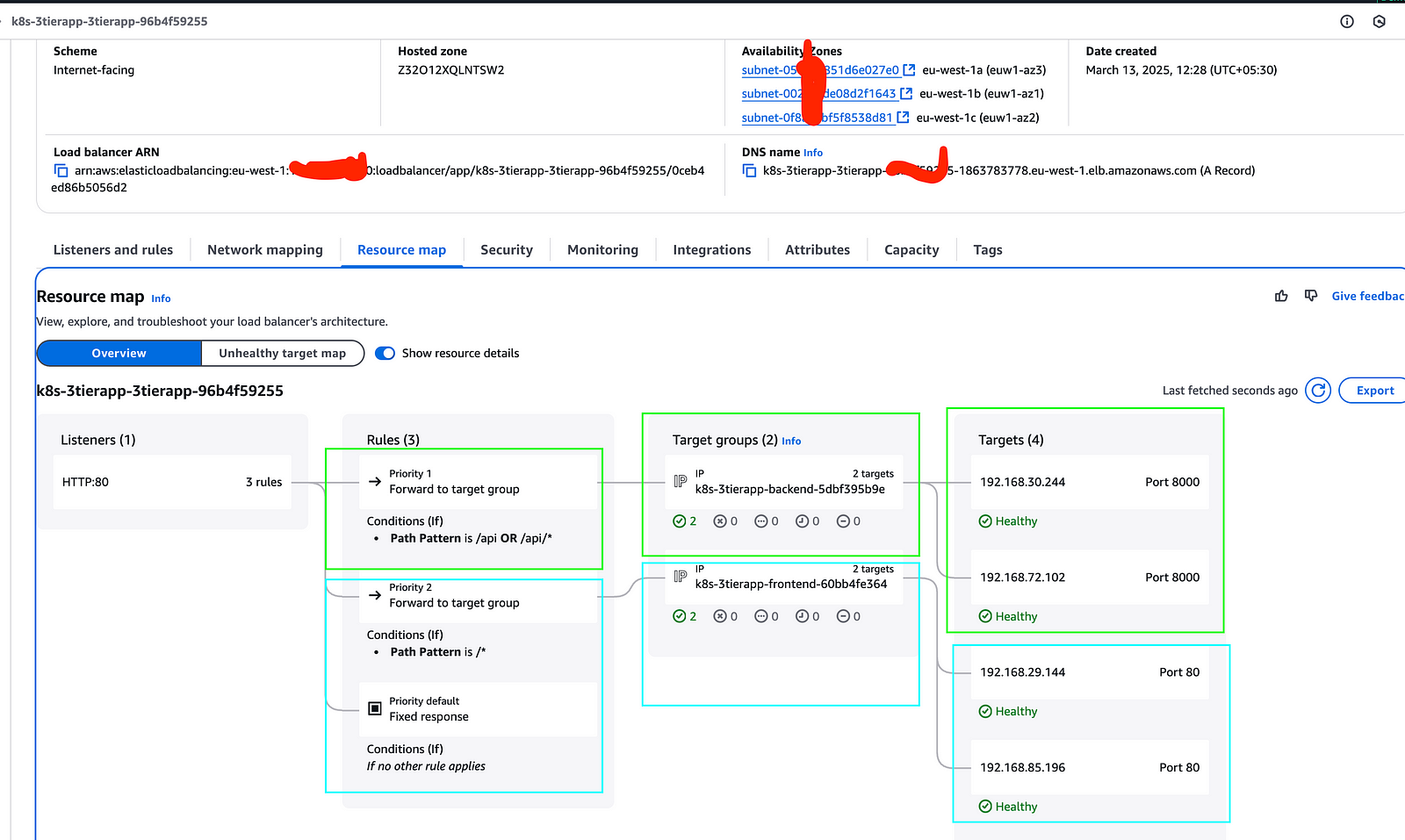
Task: Copy the Load balancer ARN
Action: click(x=61, y=171)
